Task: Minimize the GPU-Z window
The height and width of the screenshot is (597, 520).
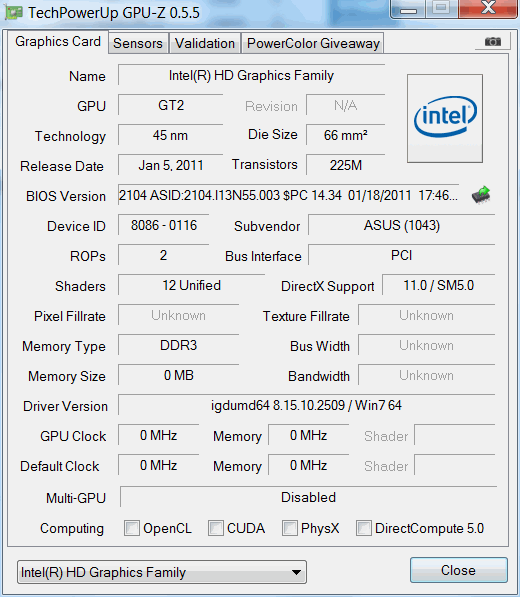Action: [x=408, y=9]
